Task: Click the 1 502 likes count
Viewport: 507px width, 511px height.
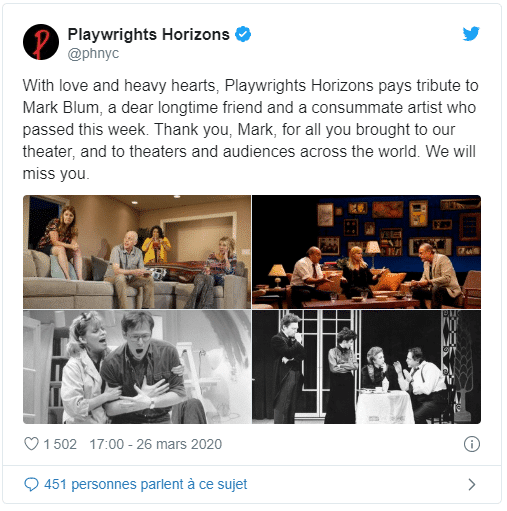Action: pyautogui.click(x=60, y=444)
